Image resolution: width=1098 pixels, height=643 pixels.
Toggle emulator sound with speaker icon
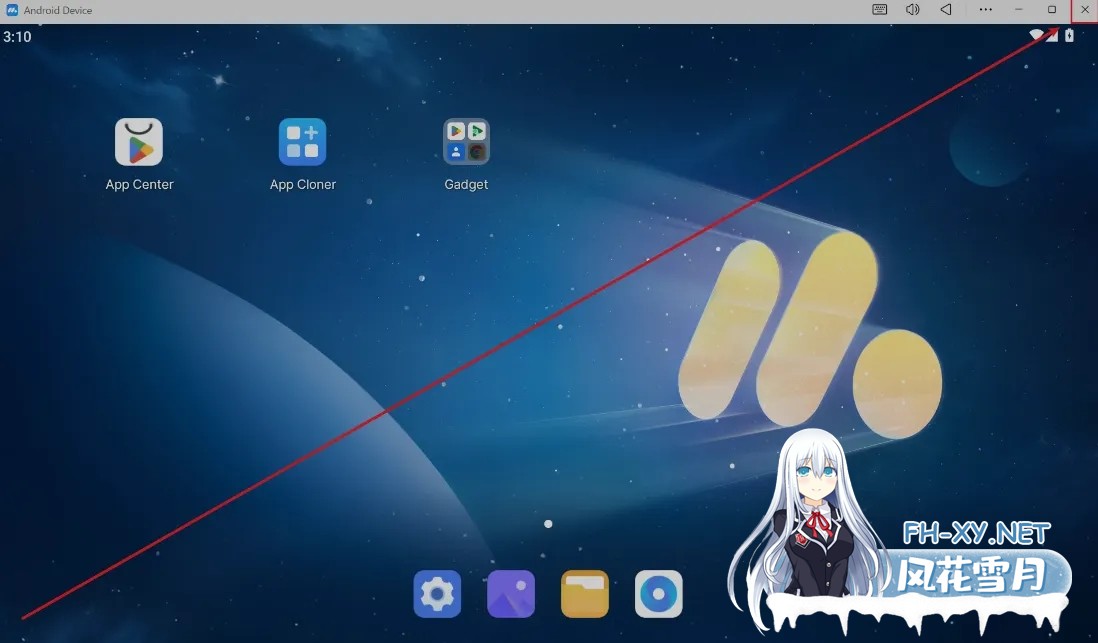[x=912, y=10]
